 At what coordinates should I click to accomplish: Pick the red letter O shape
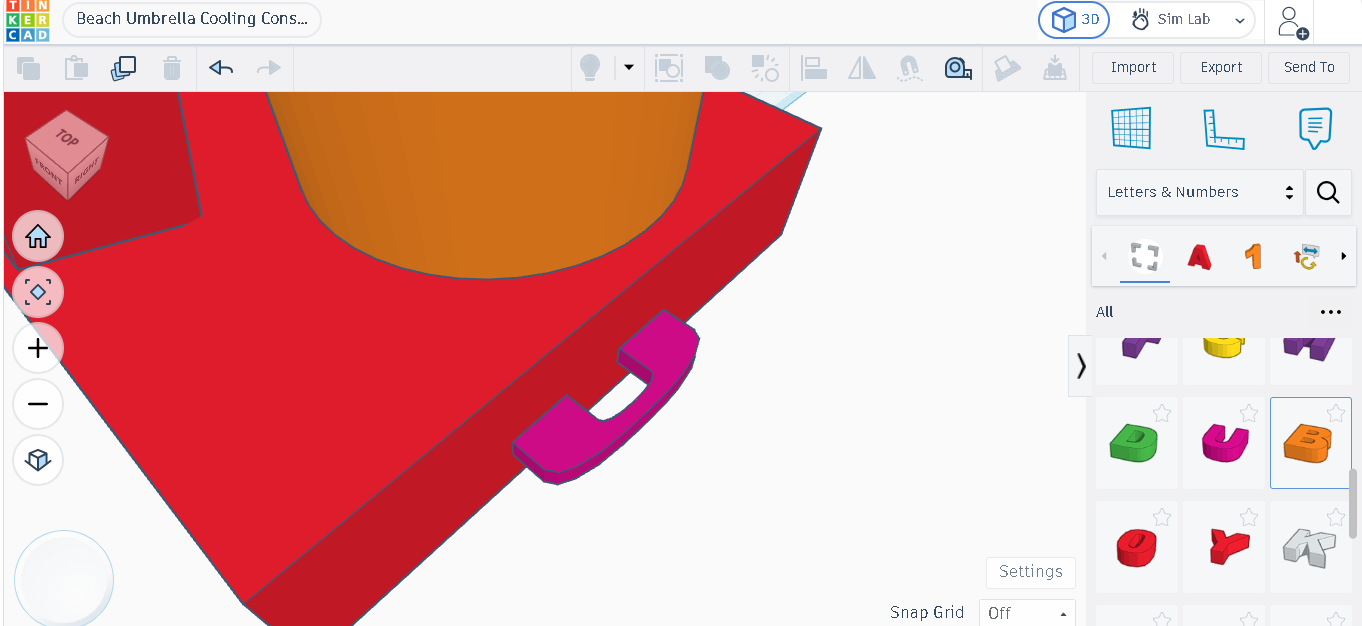click(x=1137, y=546)
